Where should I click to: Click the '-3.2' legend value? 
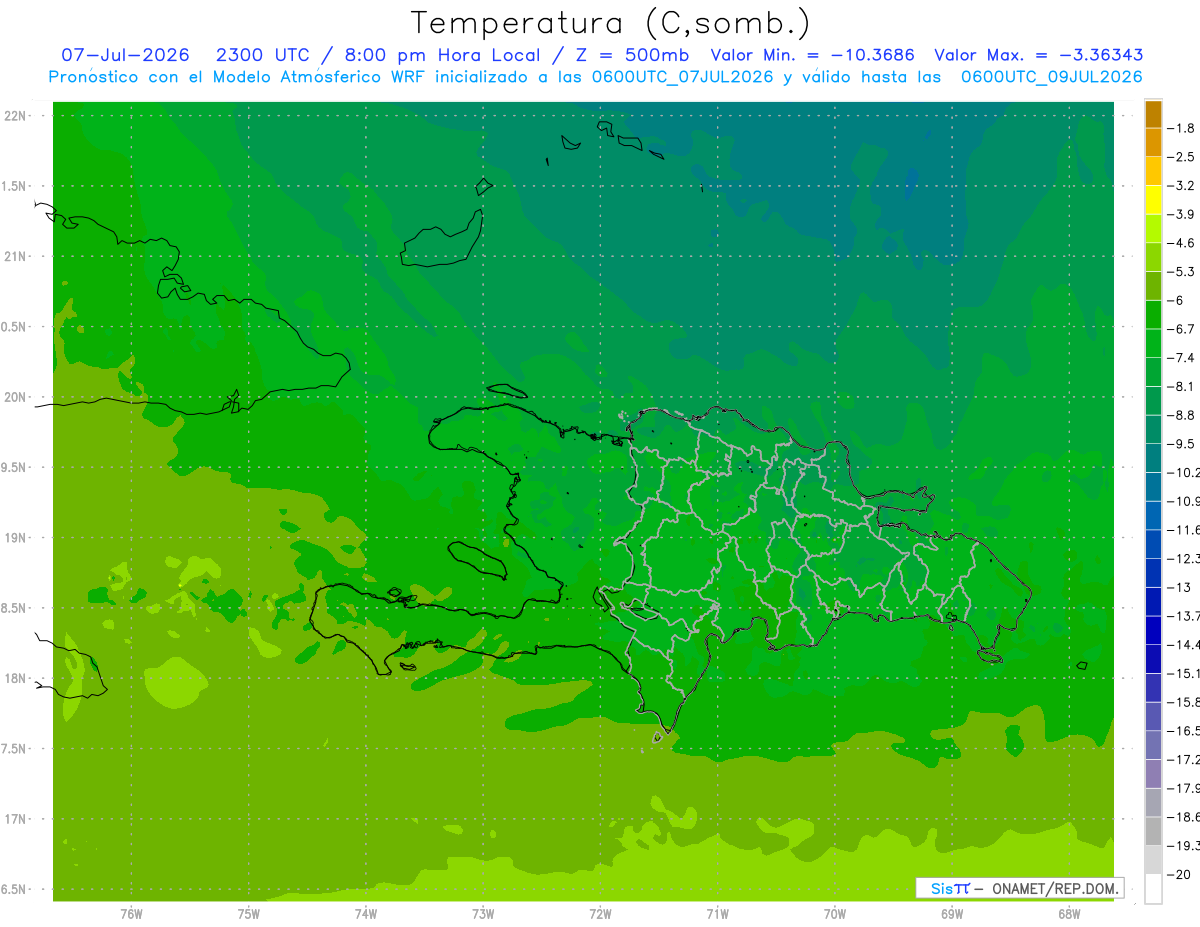coord(1182,186)
